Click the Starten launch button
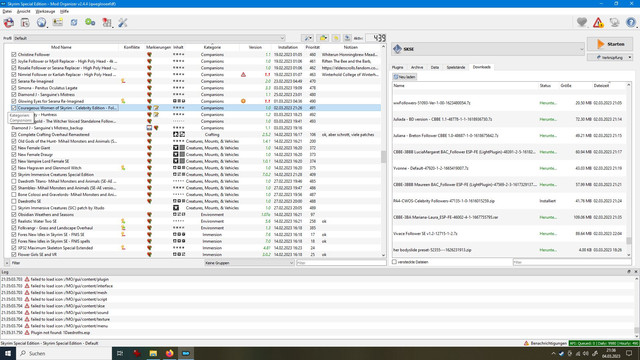 tap(610, 44)
